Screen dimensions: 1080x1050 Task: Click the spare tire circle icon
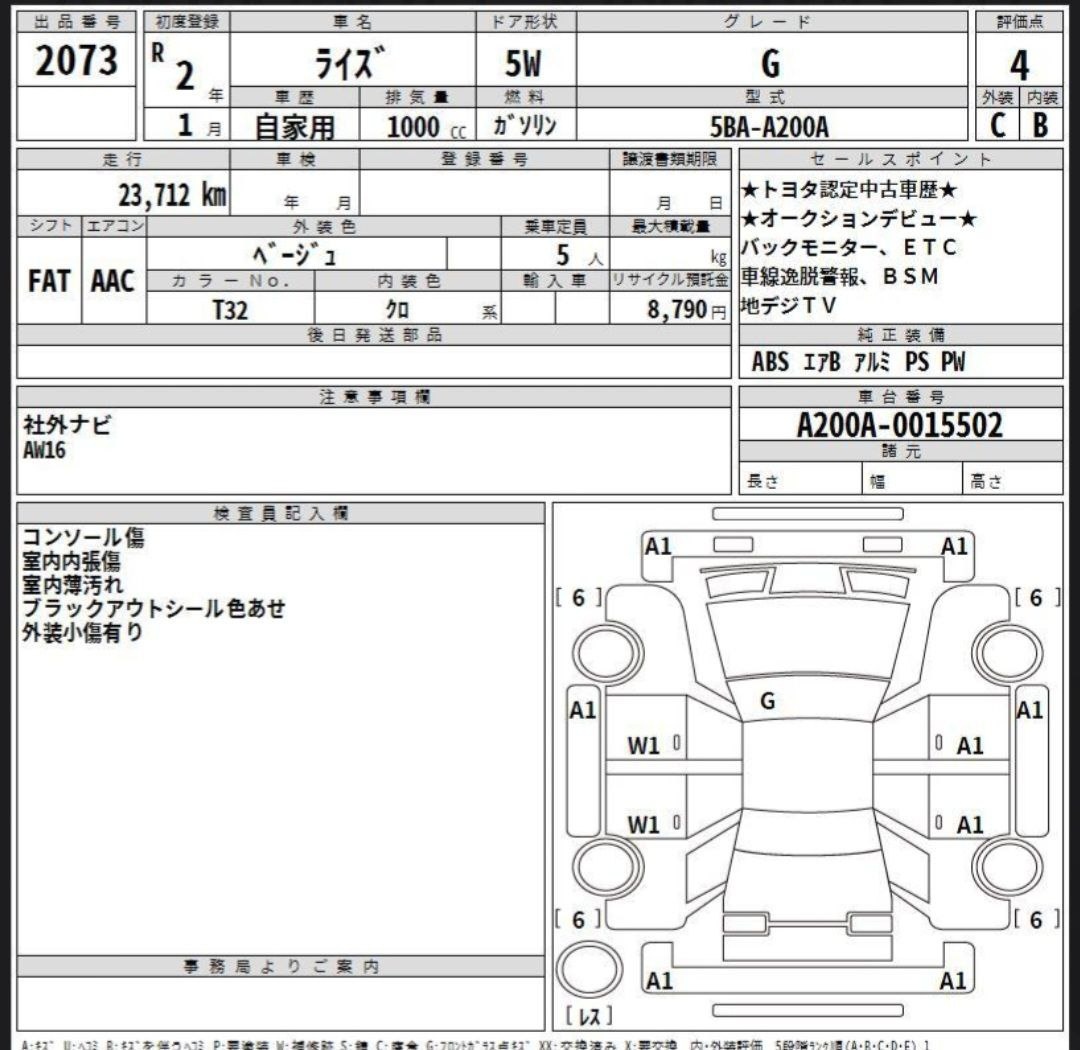[x=590, y=969]
